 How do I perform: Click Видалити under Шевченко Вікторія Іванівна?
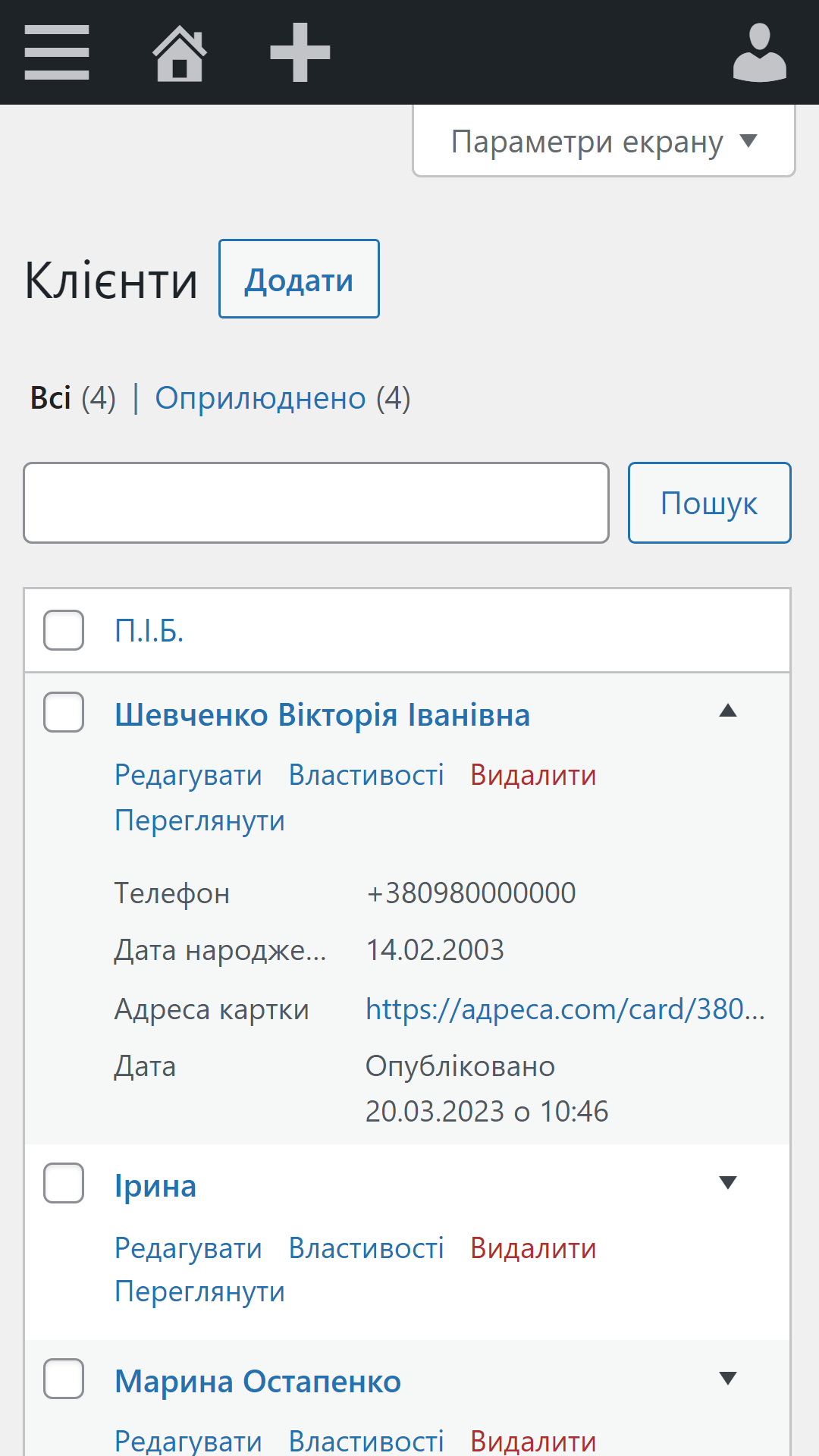(533, 776)
